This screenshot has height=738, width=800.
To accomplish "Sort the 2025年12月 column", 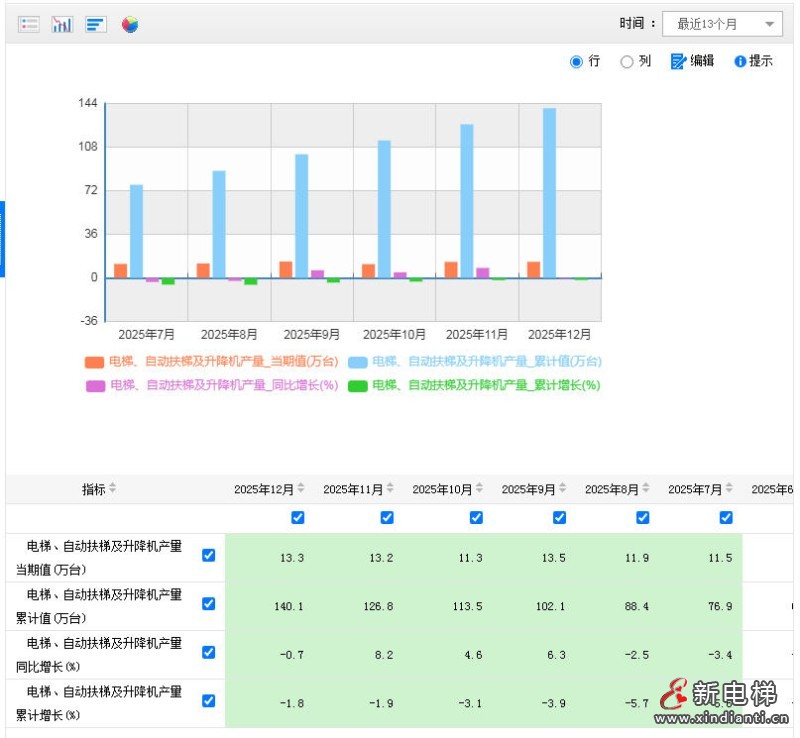I will point(301,489).
